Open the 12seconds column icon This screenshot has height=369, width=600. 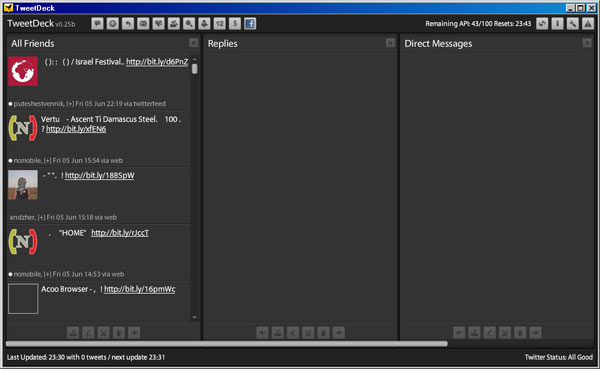click(220, 24)
